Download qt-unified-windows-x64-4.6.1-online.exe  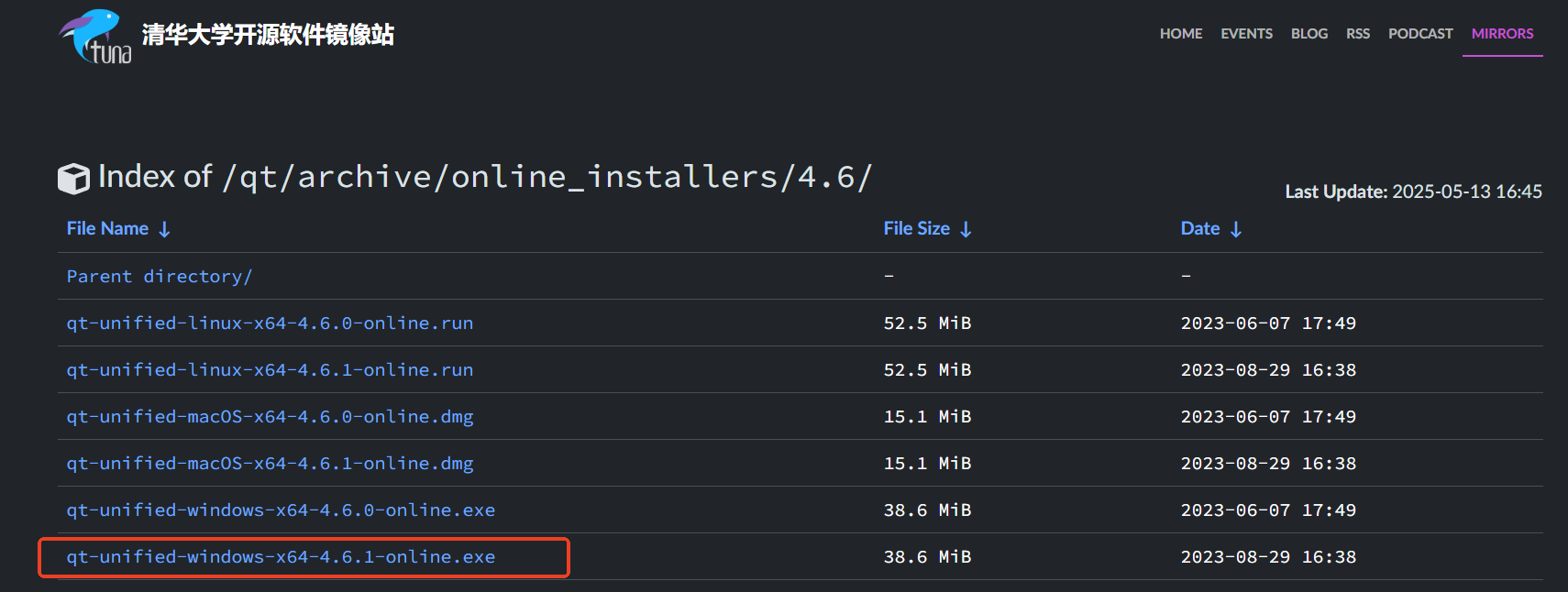(281, 556)
